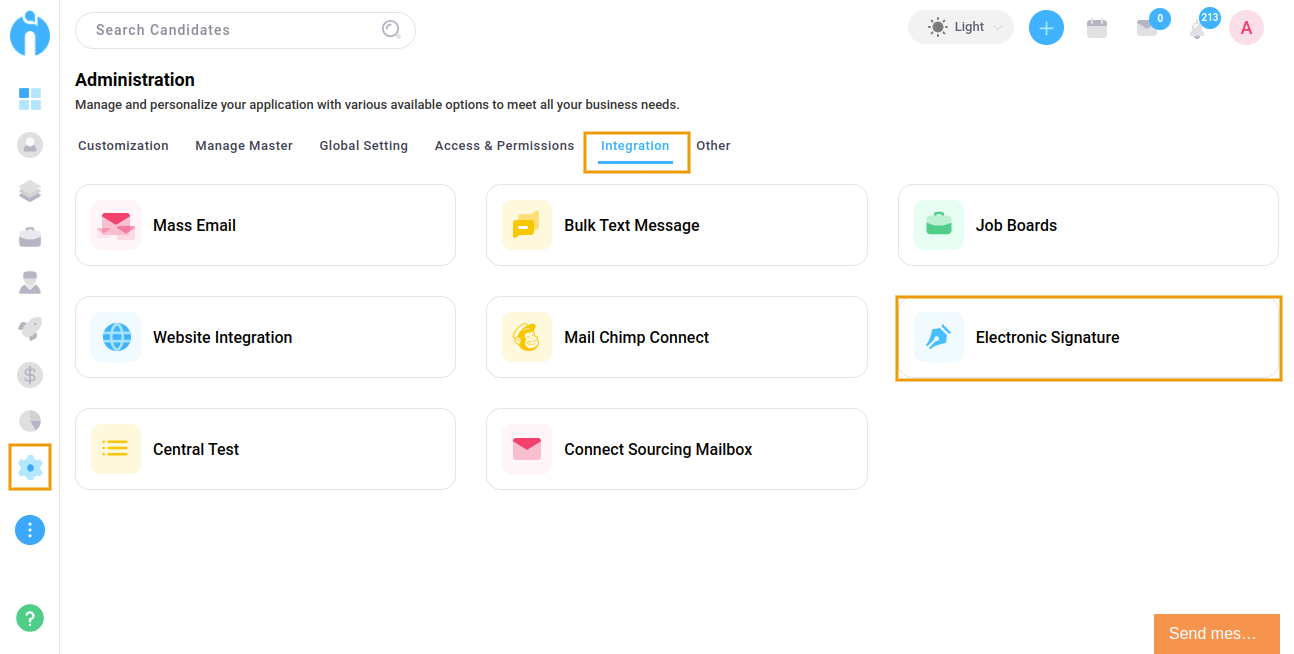Expand the three-dot more options menu

coord(30,529)
